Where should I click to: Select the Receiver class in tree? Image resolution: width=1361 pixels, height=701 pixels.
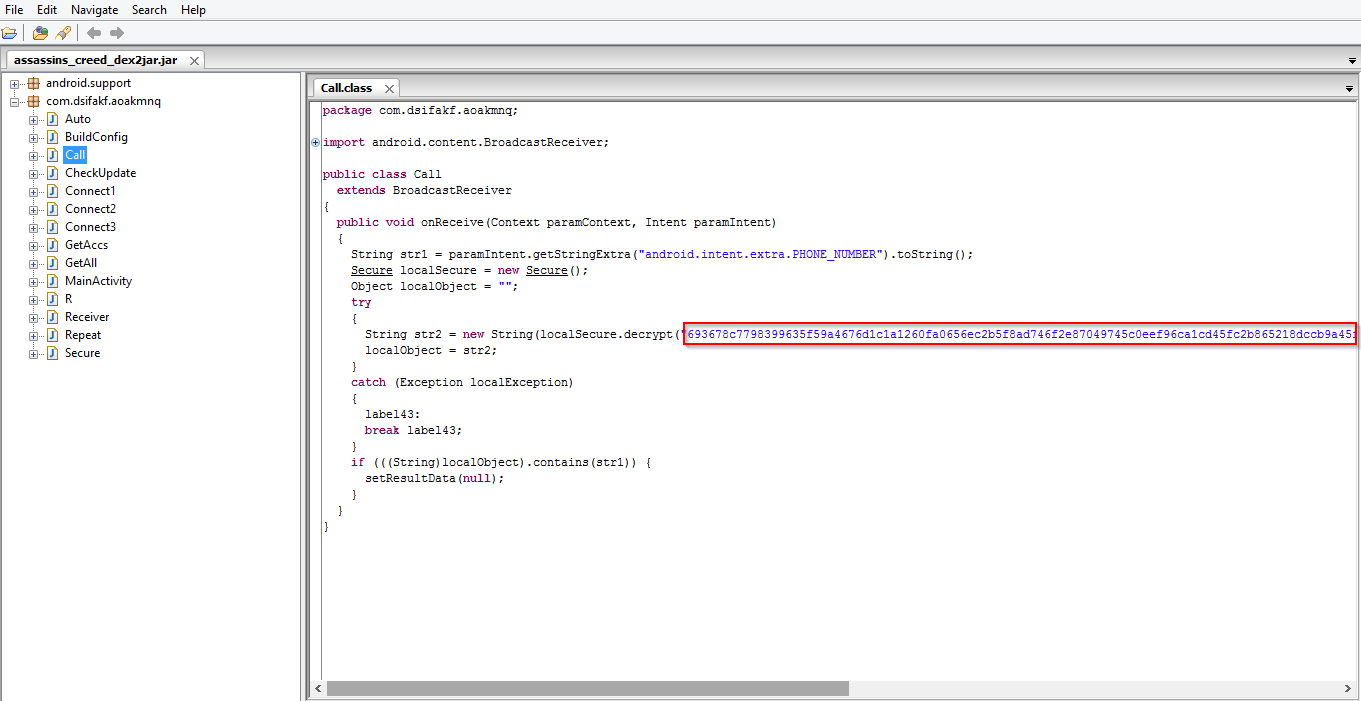tap(87, 317)
